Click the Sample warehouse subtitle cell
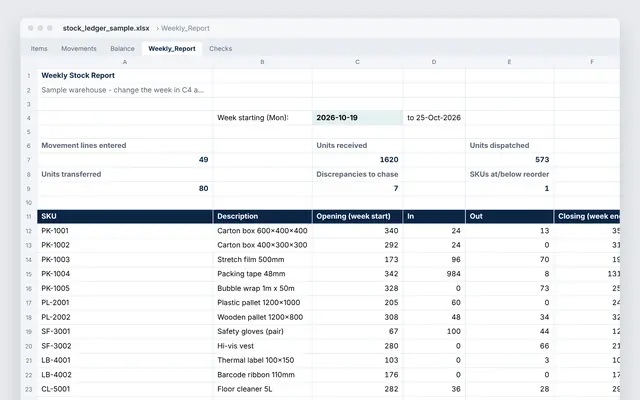The width and height of the screenshot is (640, 400). pyautogui.click(x=125, y=90)
